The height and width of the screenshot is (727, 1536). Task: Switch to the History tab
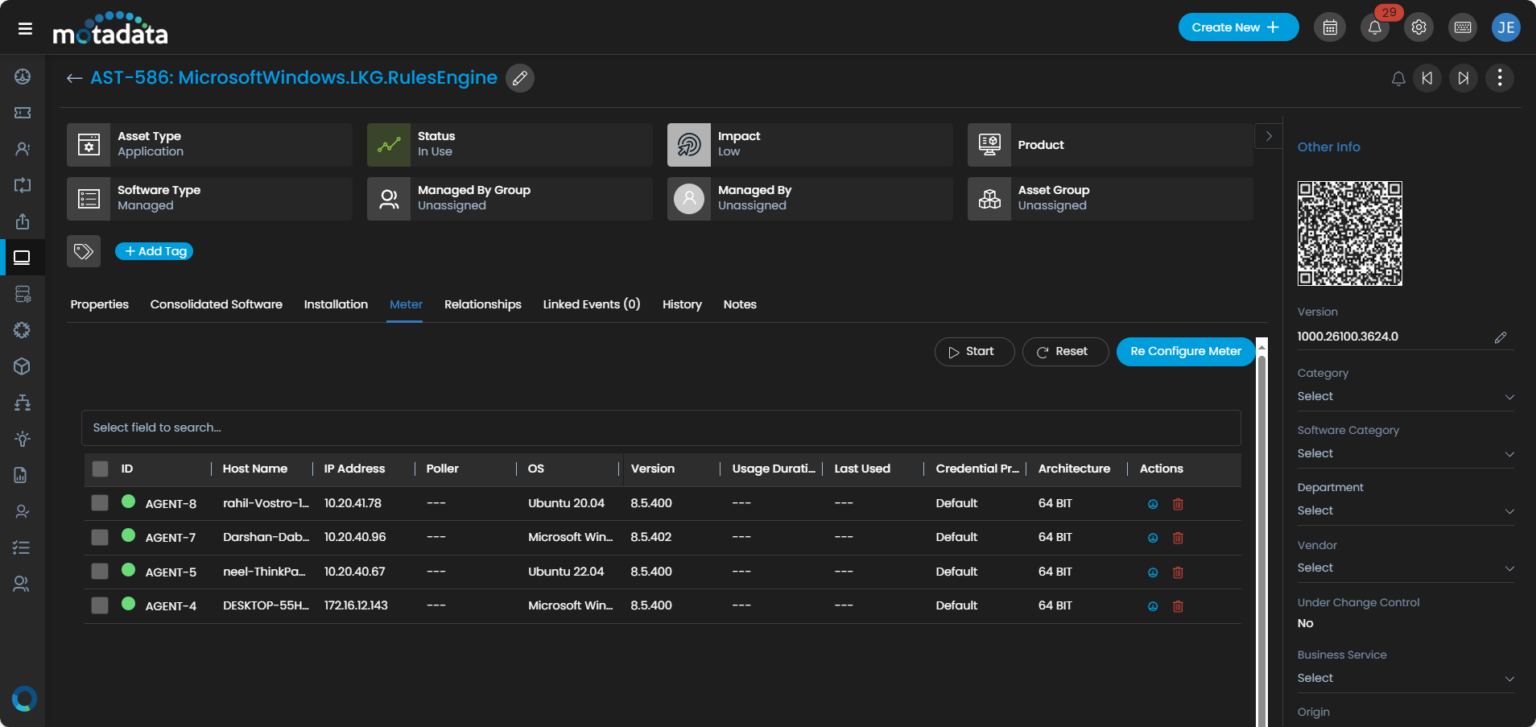682,305
